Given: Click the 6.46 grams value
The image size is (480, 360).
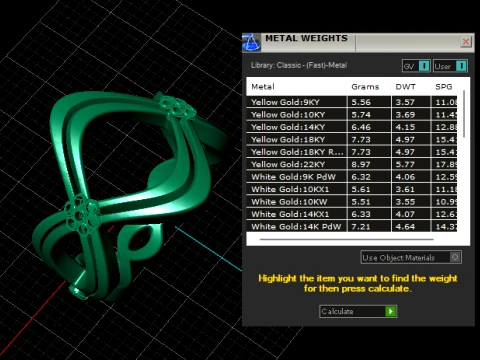Looking at the screenshot, I should [x=361, y=127].
